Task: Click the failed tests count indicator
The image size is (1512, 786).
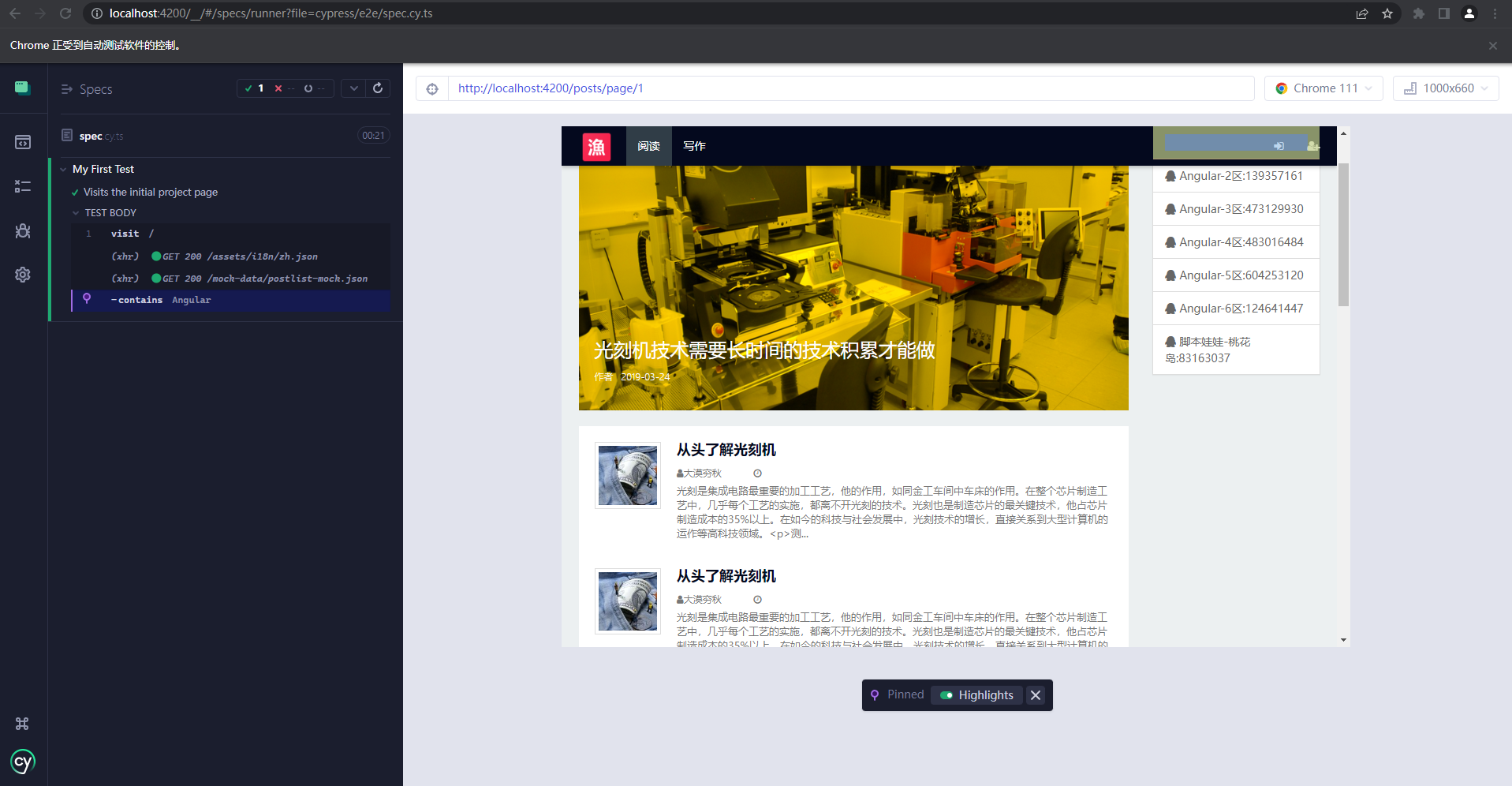Action: pyautogui.click(x=285, y=88)
